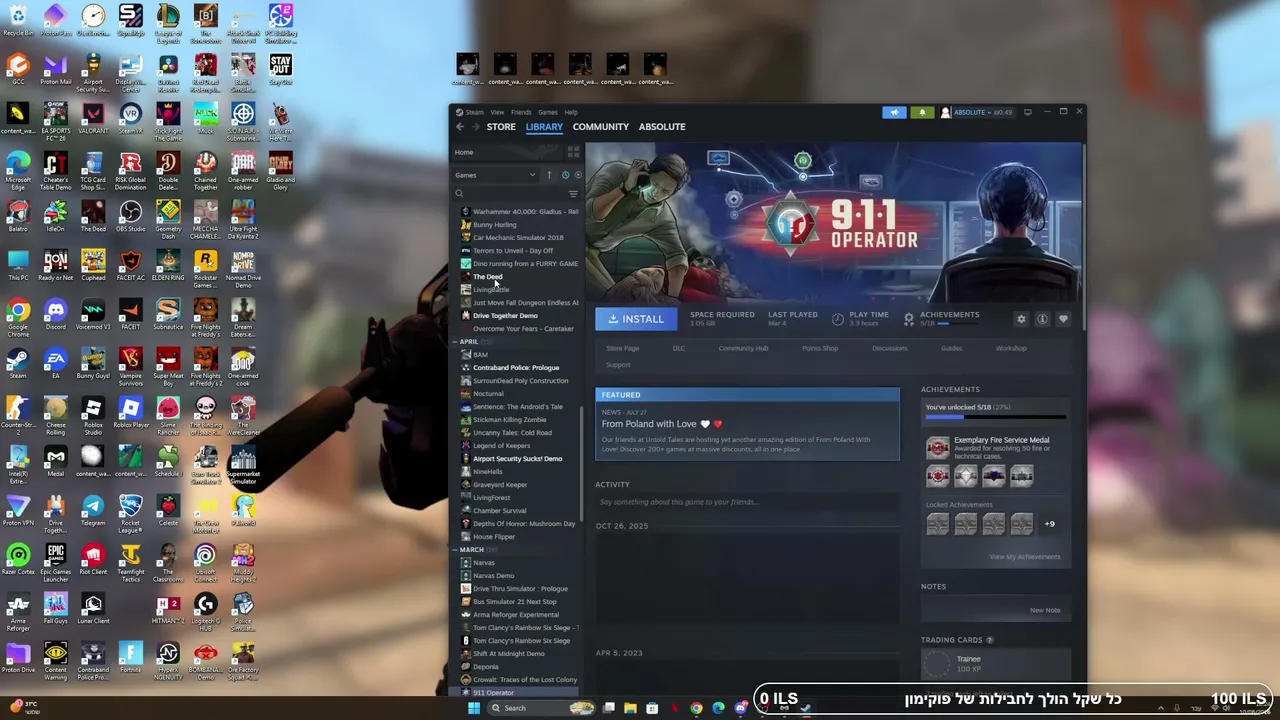Filter library by recent activity clock icon

click(565, 175)
